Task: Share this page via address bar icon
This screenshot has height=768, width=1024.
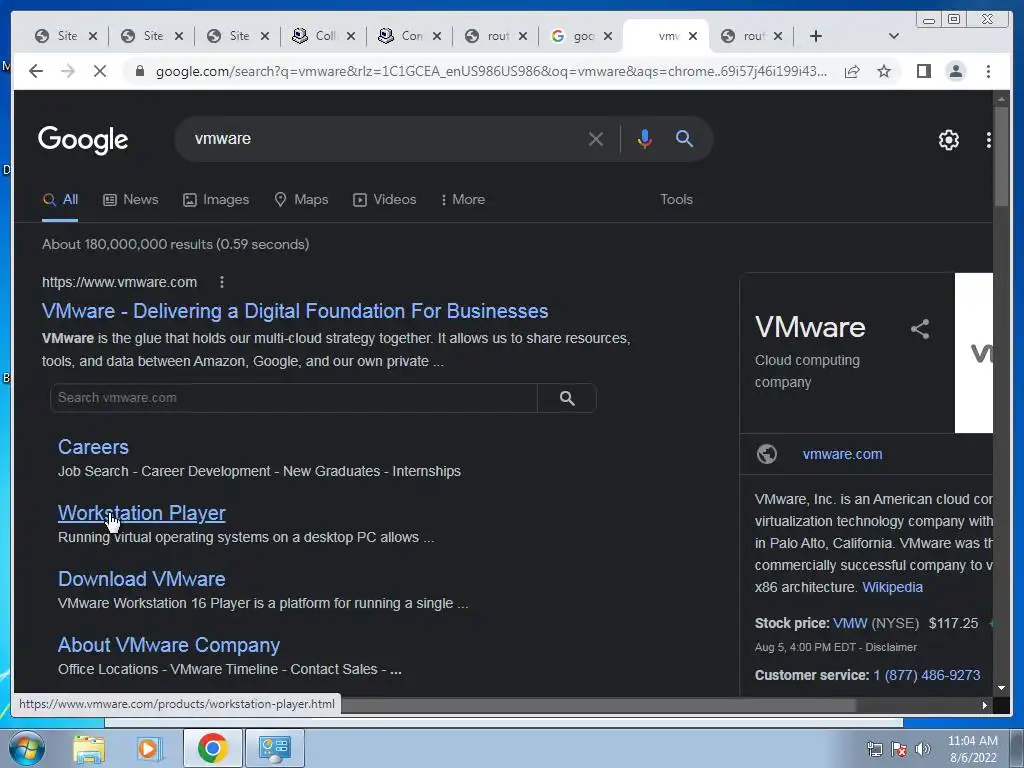Action: (x=852, y=71)
